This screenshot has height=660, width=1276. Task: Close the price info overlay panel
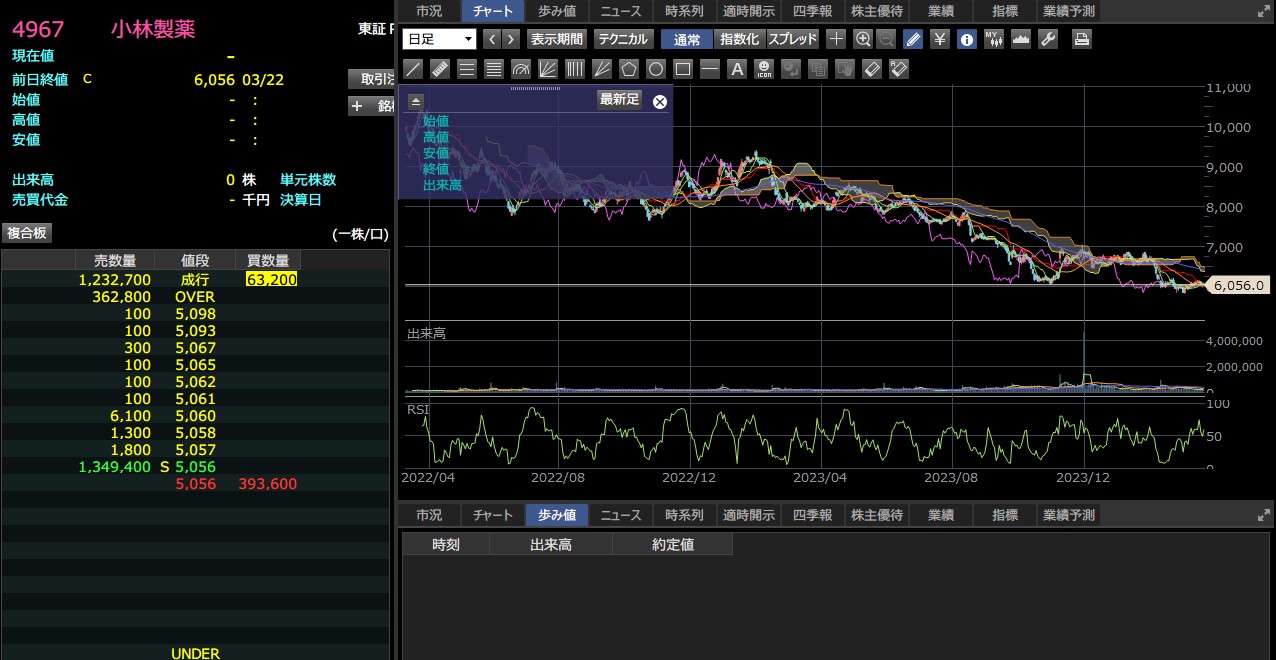tap(660, 101)
